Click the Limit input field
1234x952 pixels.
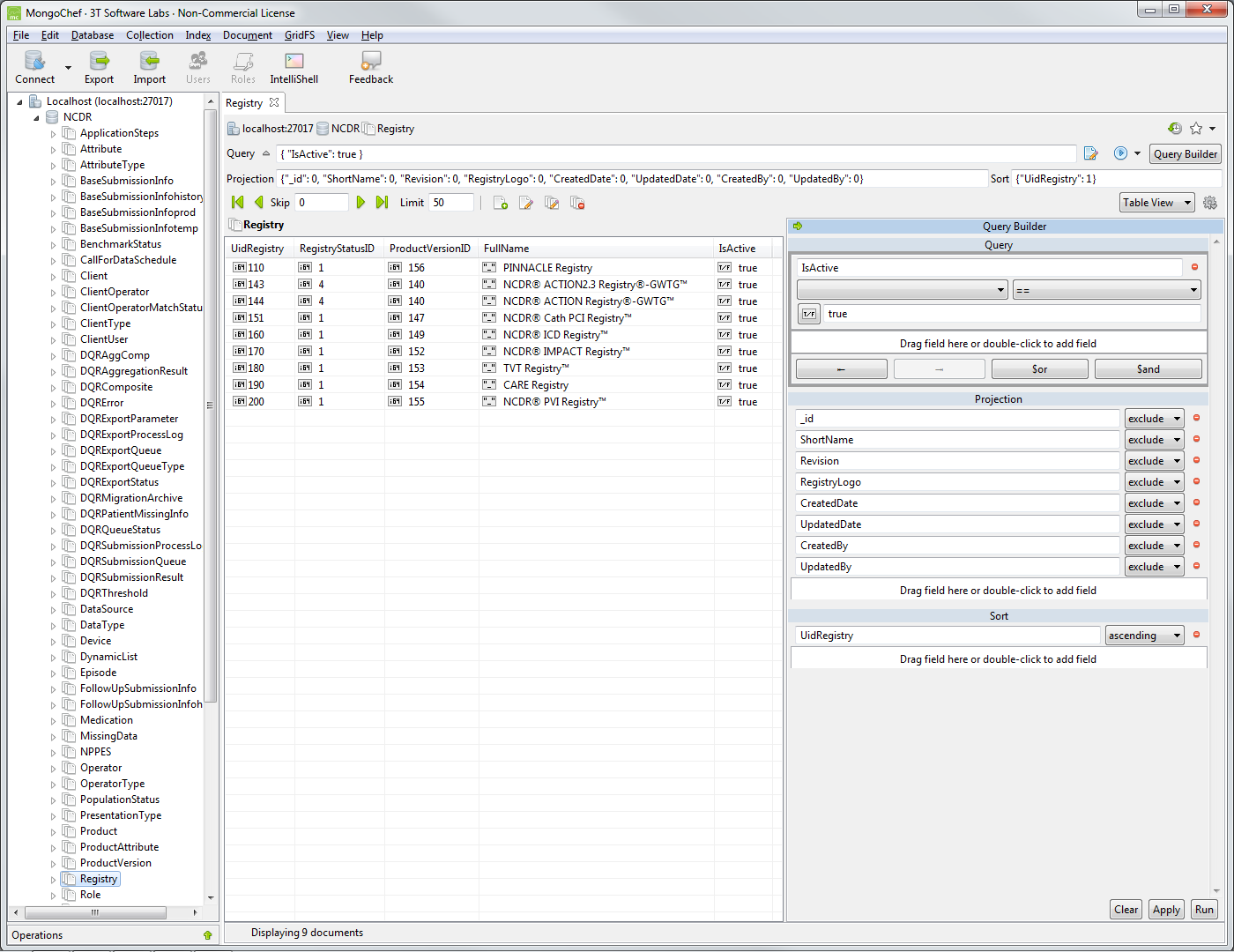tap(451, 203)
